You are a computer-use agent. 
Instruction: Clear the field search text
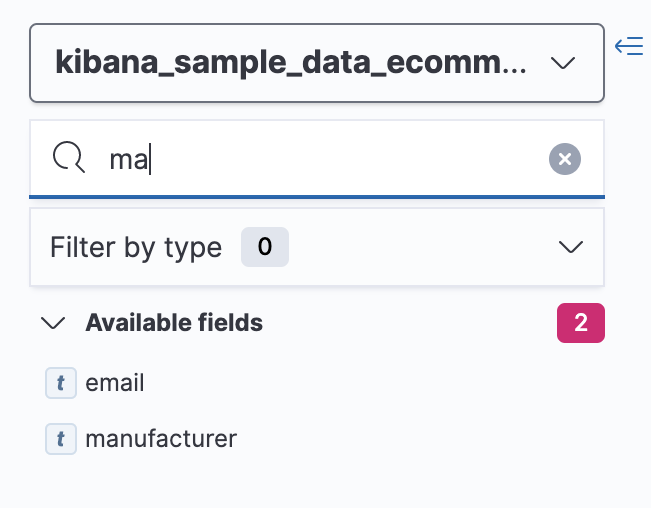pos(565,158)
